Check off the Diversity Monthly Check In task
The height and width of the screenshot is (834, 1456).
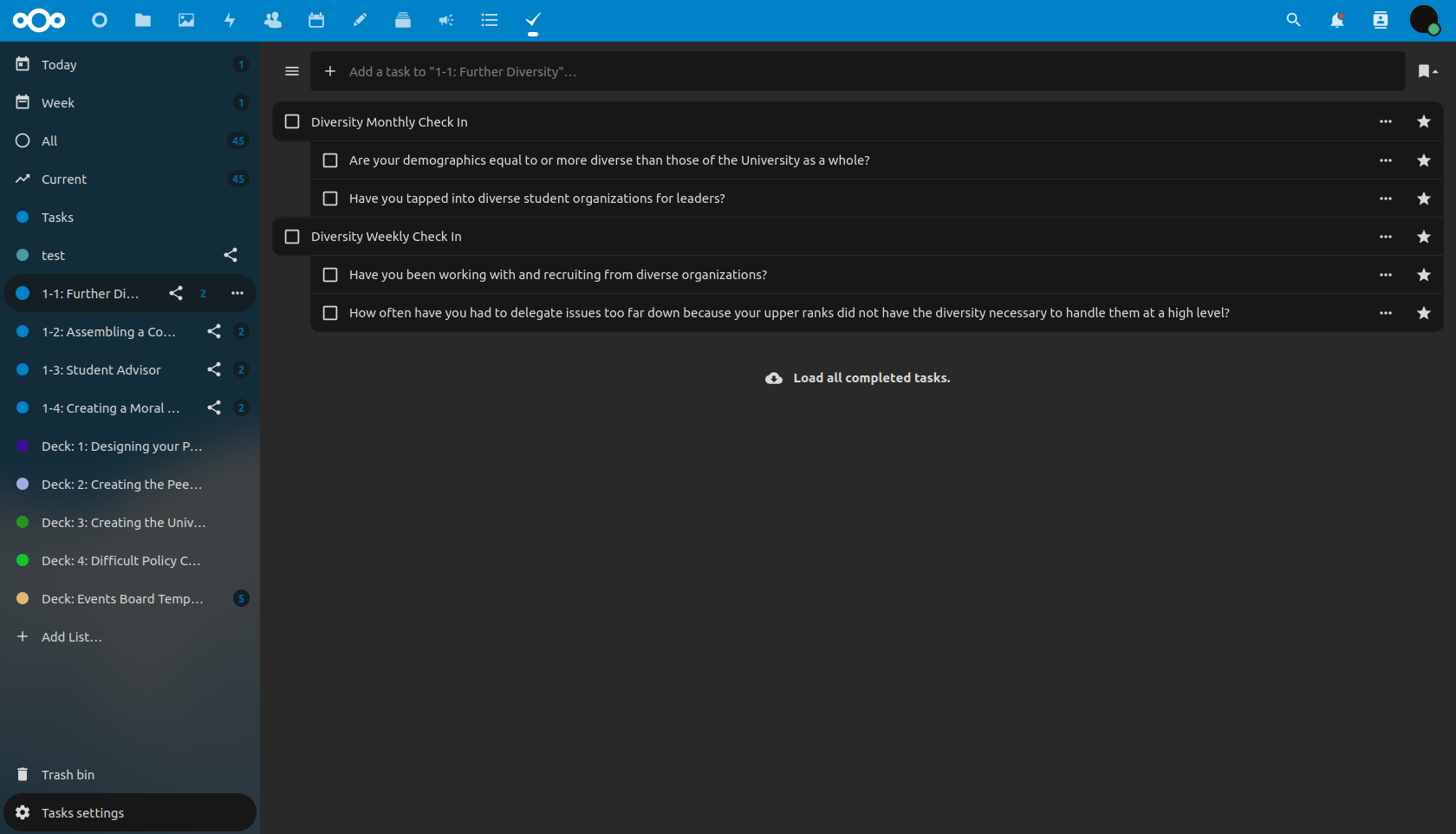point(291,121)
